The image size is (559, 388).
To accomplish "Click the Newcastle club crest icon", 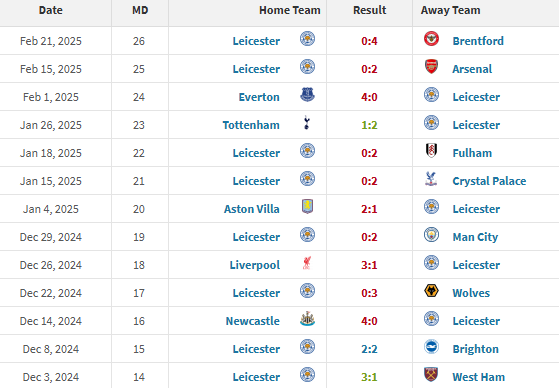I will (307, 319).
